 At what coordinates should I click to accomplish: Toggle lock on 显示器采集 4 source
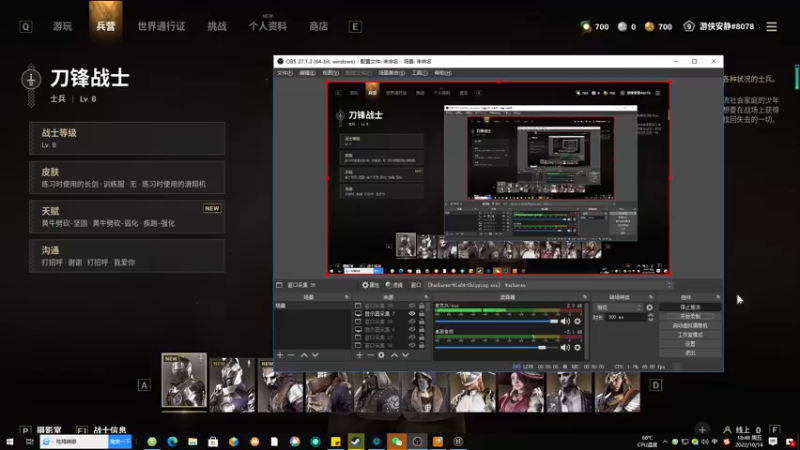(422, 330)
